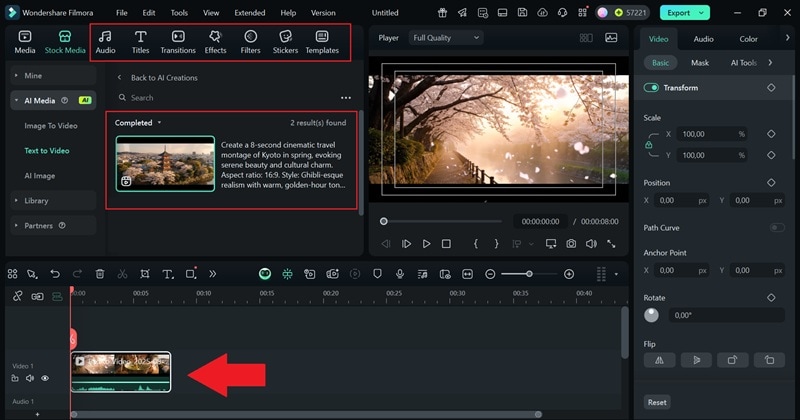Viewport: 800px width, 420px height.
Task: Switch to the Mask sub-tab
Action: (x=699, y=63)
